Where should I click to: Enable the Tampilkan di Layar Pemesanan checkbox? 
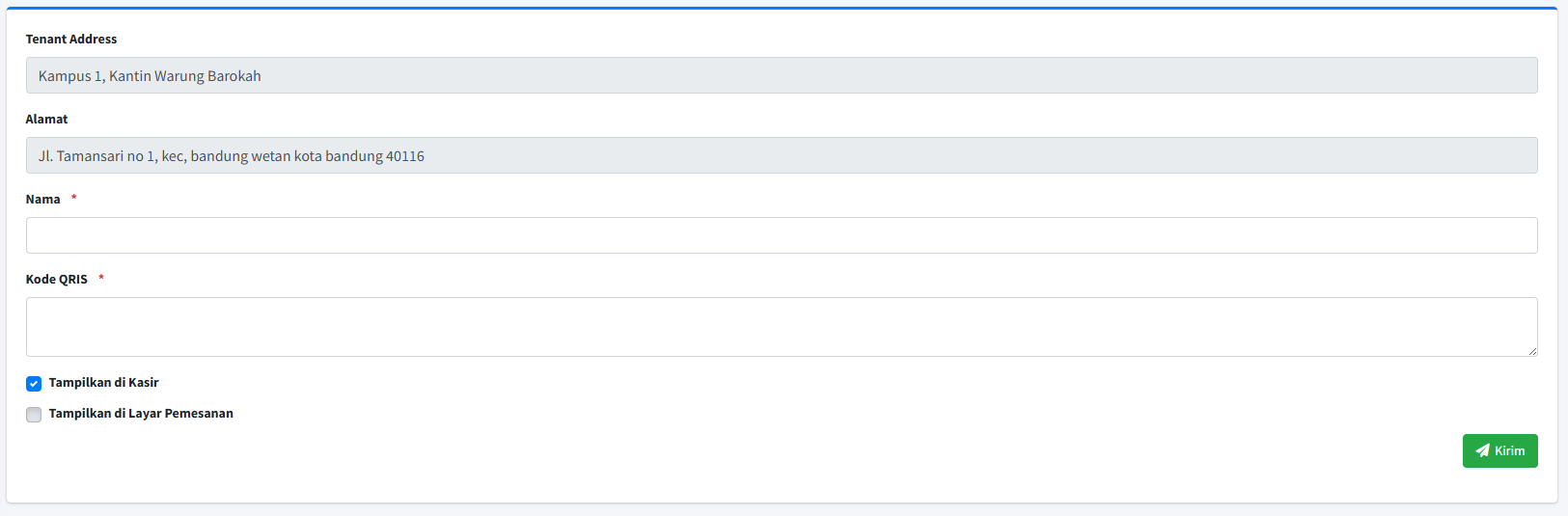pos(34,415)
